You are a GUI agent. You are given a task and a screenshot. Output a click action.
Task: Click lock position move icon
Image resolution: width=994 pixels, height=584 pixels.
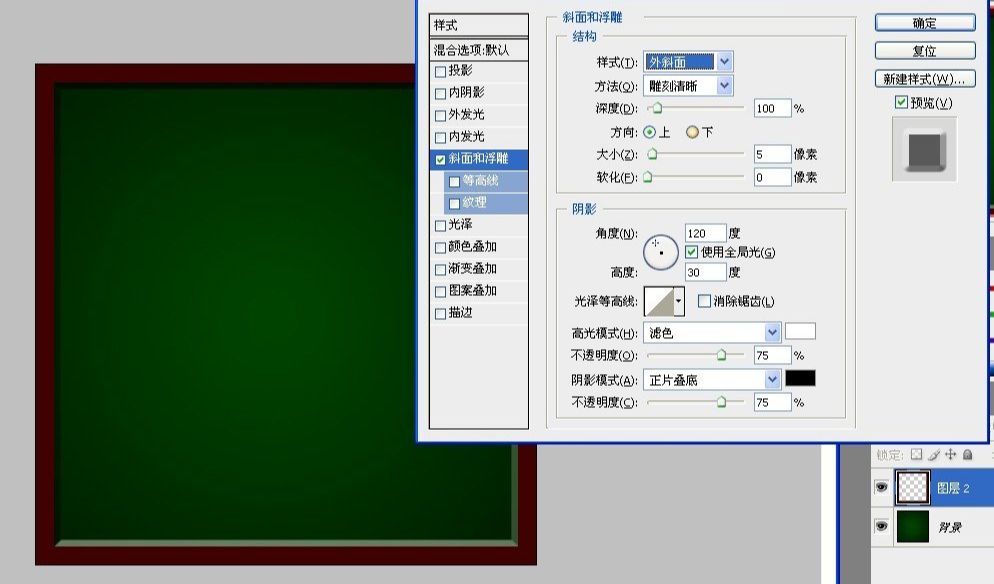950,454
